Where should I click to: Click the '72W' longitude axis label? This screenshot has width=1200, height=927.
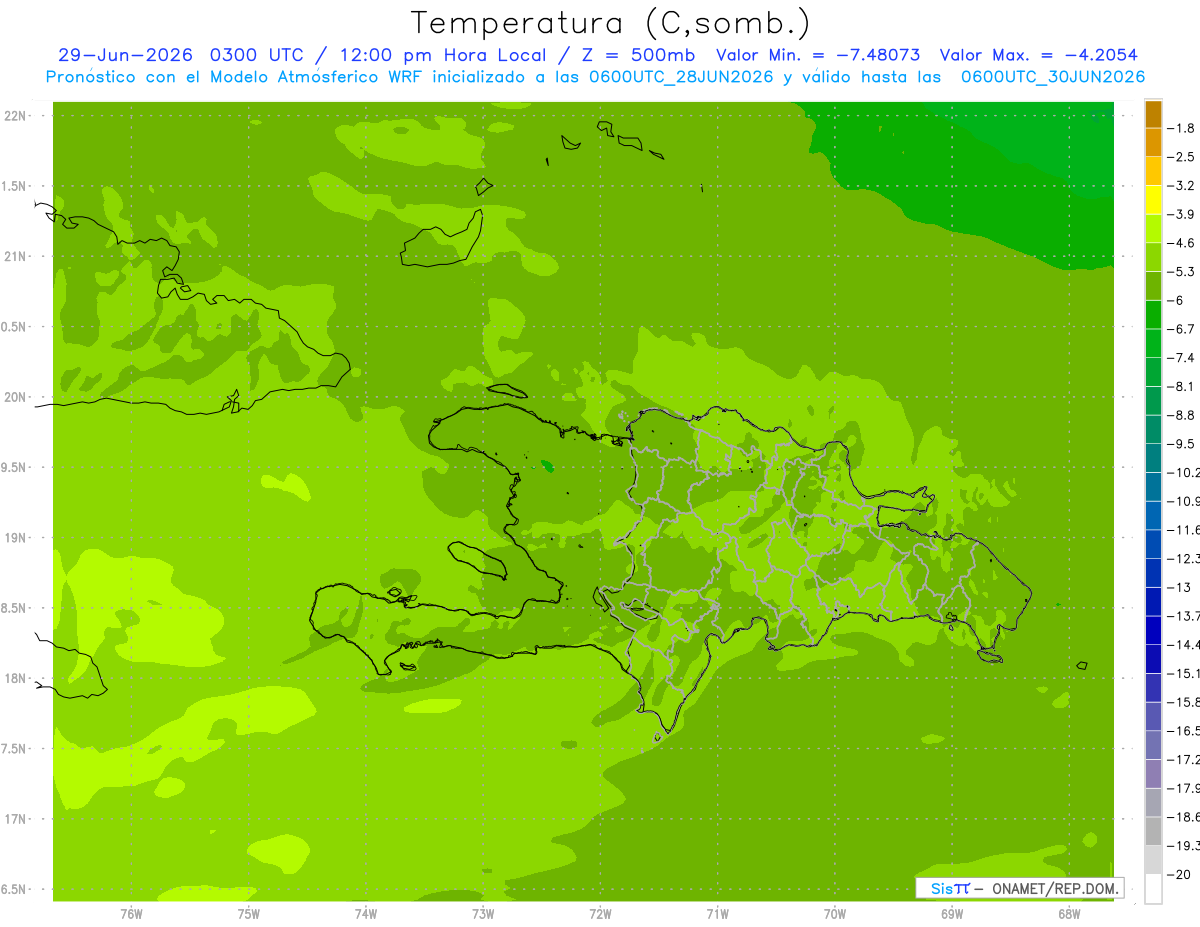click(600, 913)
